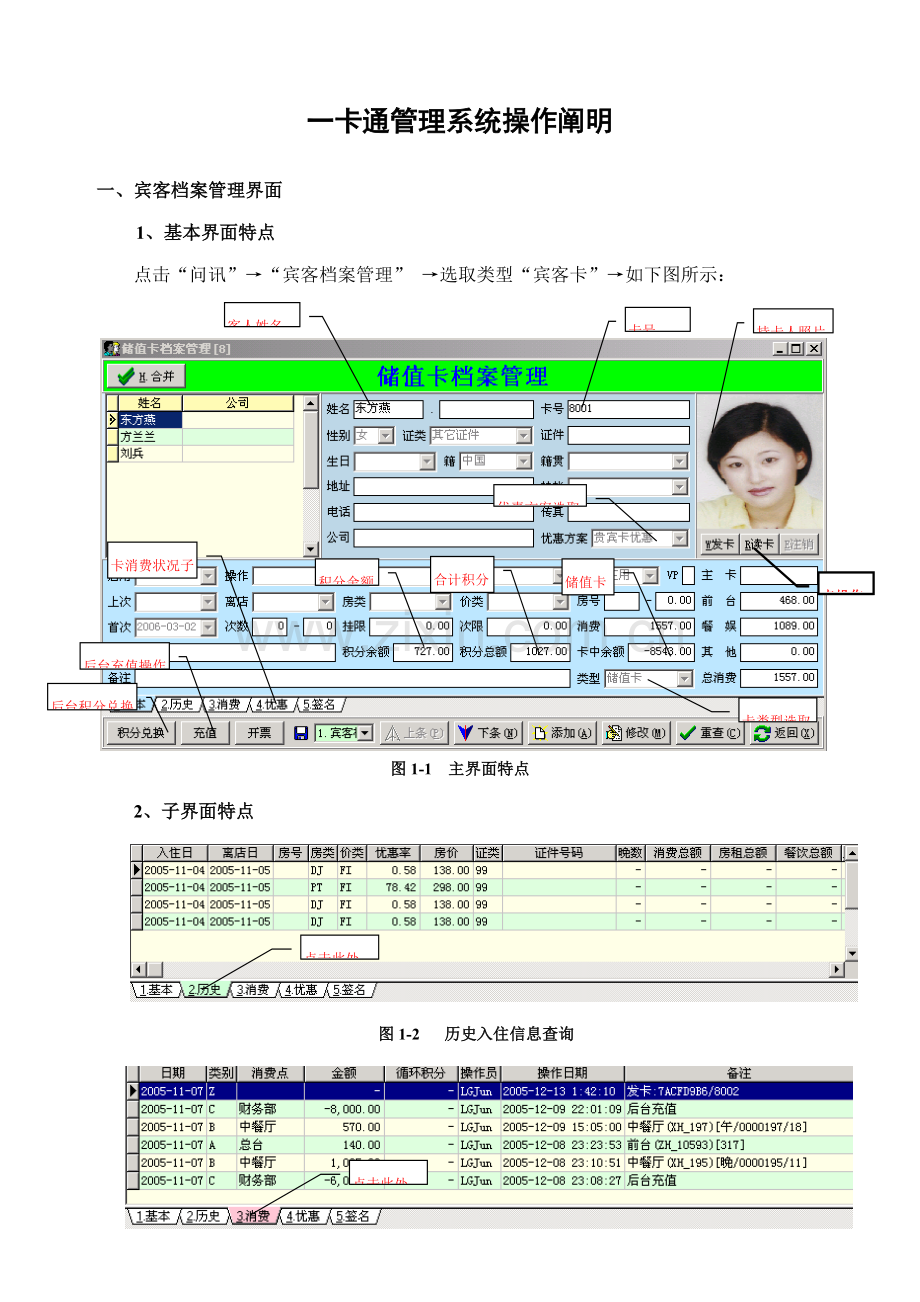Click the 卡号 field containing 8001
The image size is (920, 1302).
[x=628, y=409]
